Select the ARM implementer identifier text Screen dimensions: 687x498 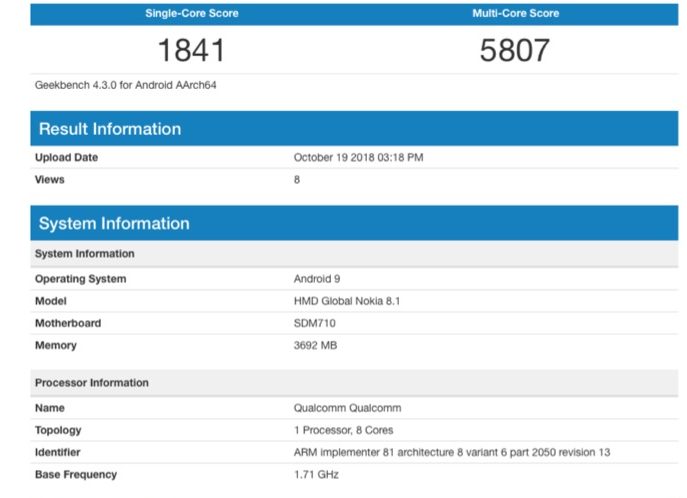tap(452, 452)
